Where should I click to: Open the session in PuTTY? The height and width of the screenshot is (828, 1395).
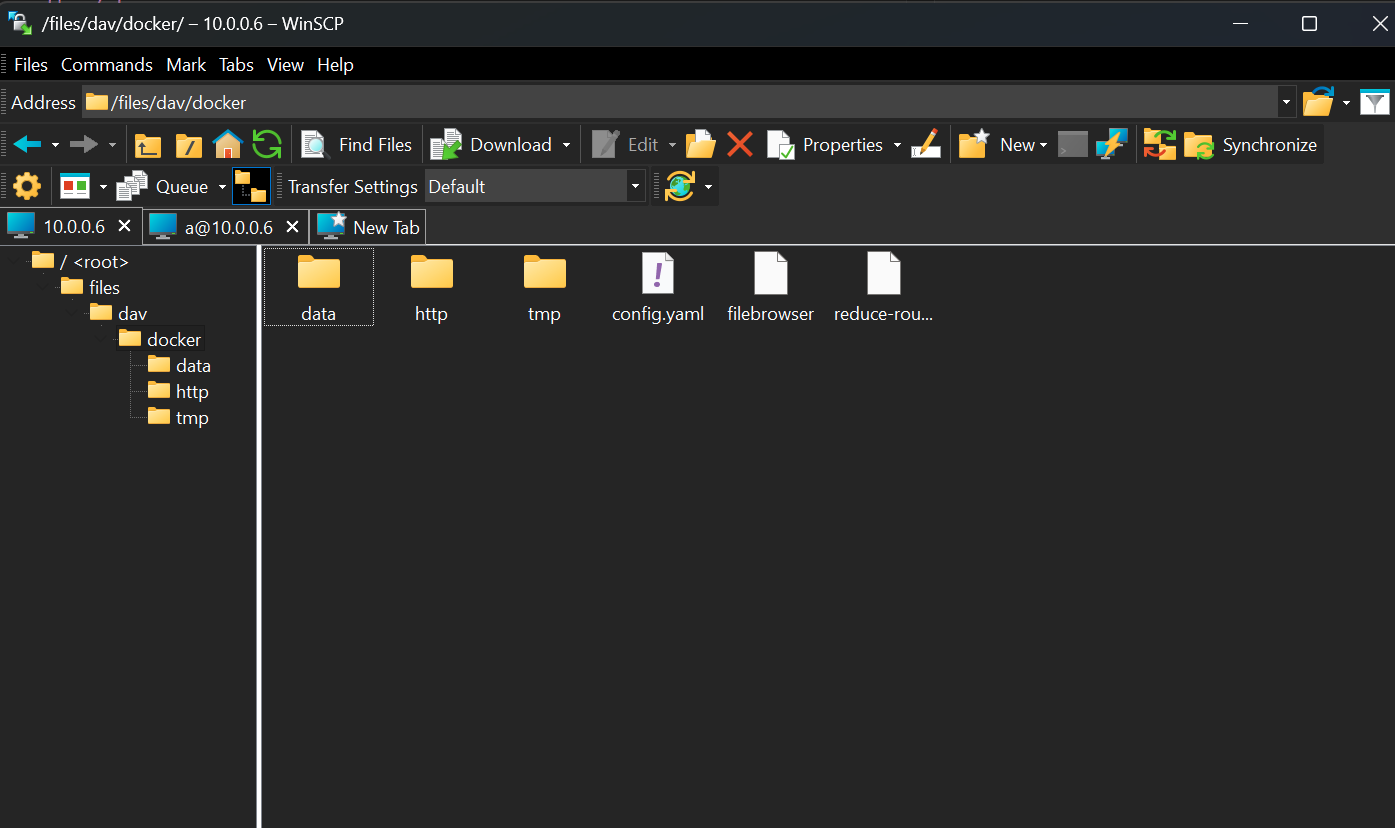point(1112,144)
